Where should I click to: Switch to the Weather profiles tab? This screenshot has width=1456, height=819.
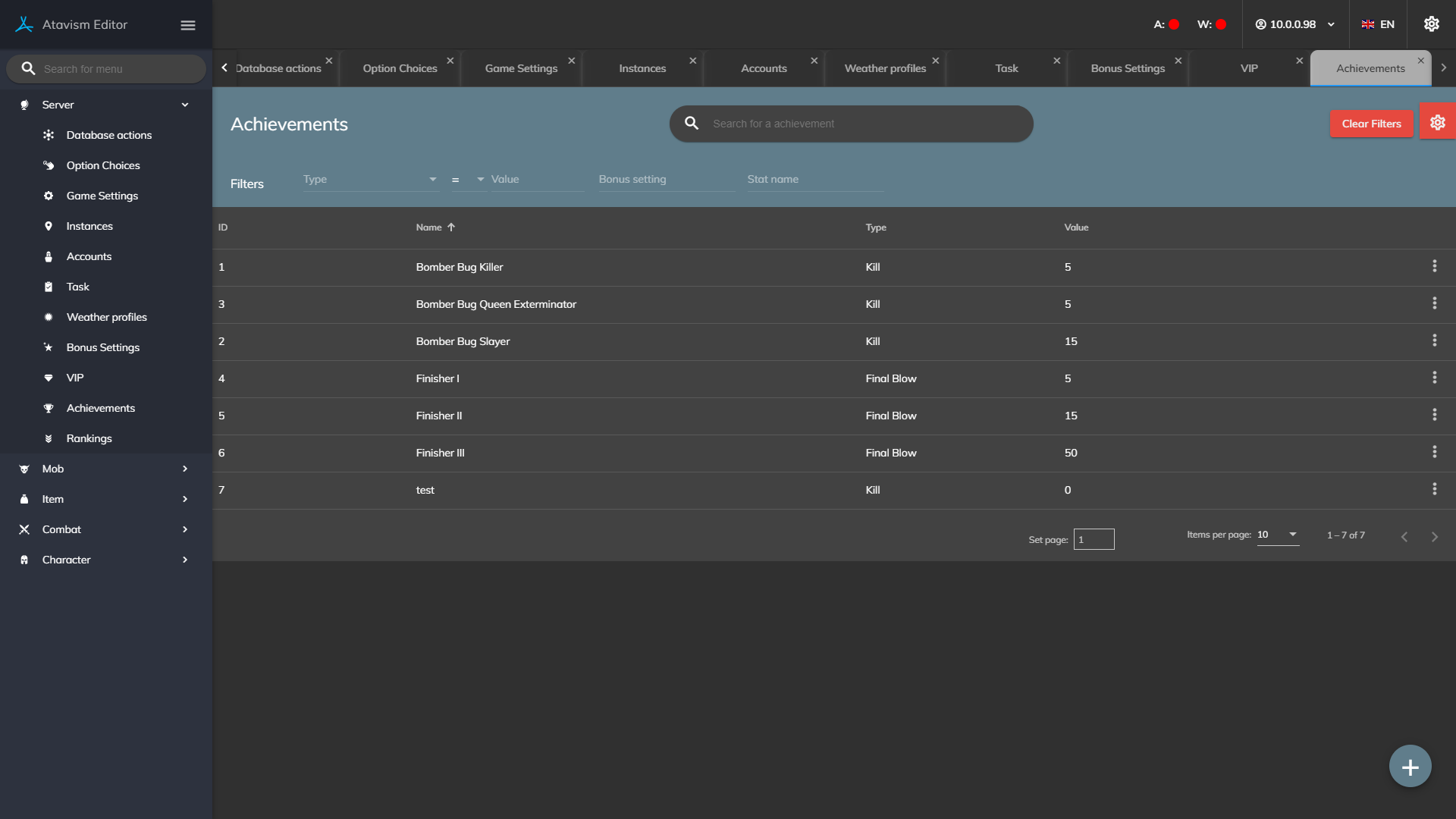[x=884, y=68]
